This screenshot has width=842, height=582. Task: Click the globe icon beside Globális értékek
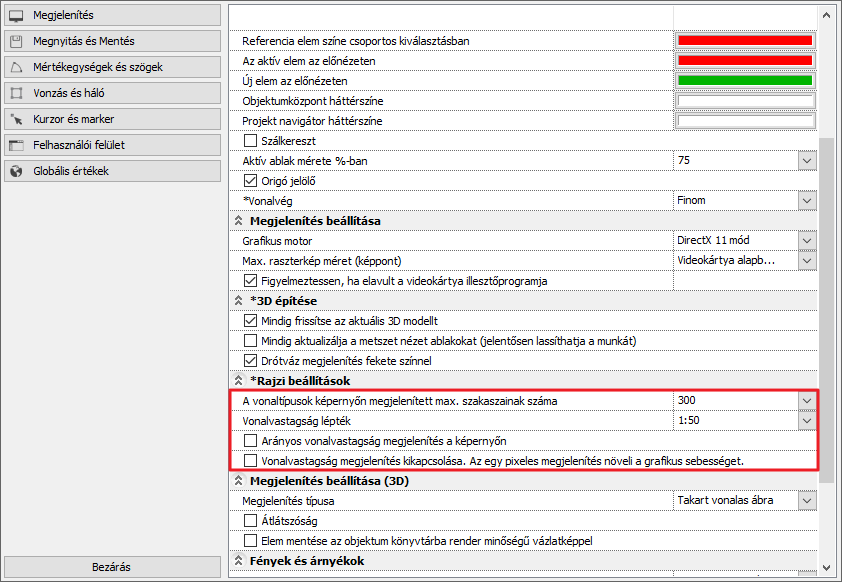pos(17,171)
